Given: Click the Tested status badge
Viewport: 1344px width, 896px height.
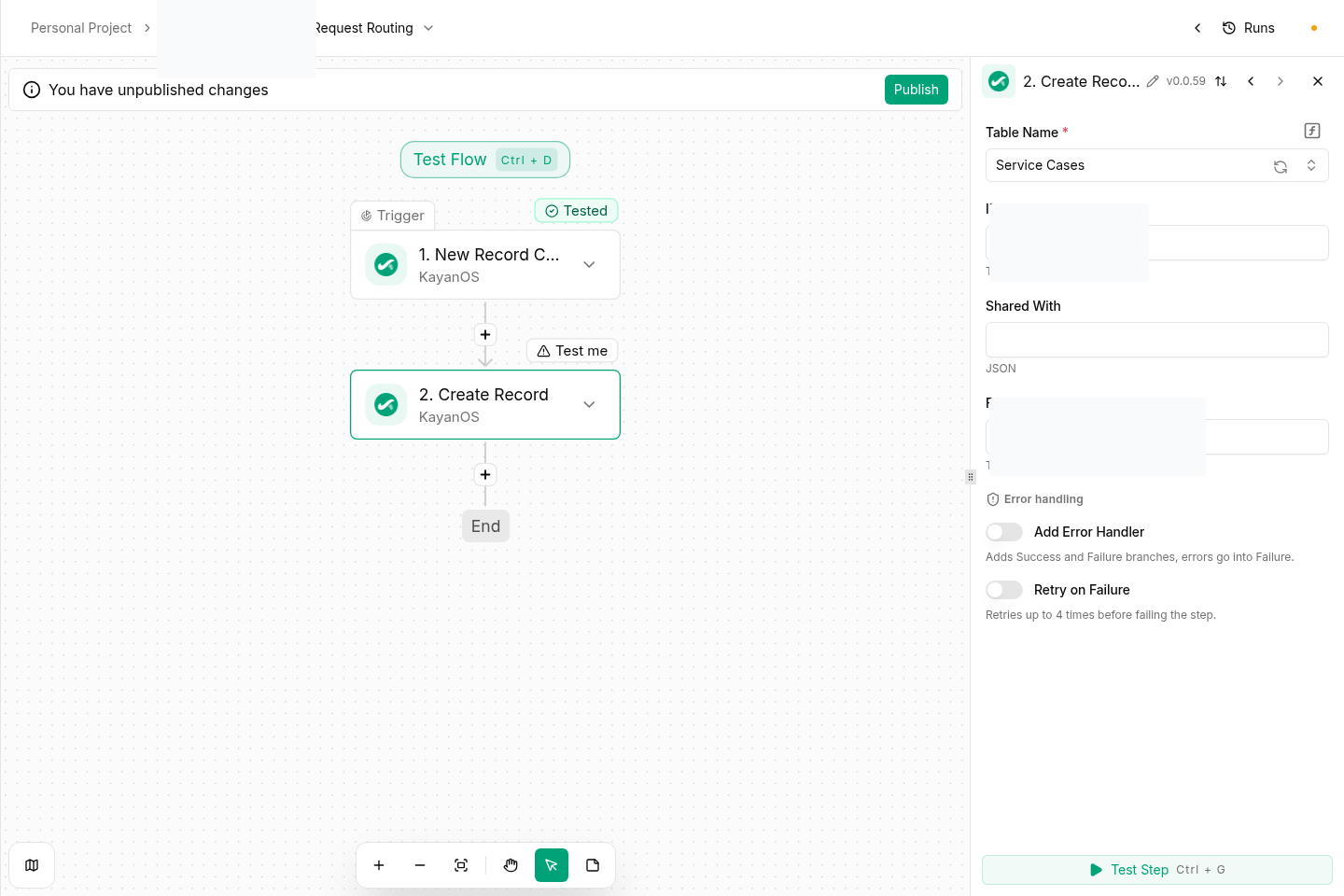Looking at the screenshot, I should [576, 211].
